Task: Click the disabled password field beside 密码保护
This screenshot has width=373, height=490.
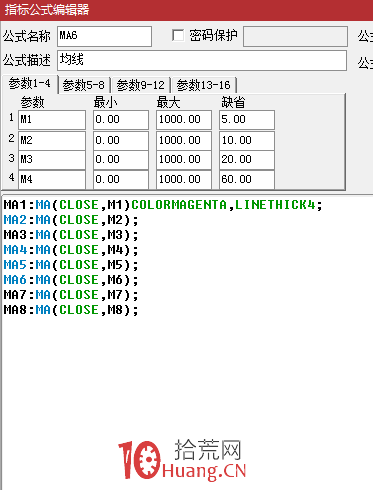Action: (x=295, y=36)
